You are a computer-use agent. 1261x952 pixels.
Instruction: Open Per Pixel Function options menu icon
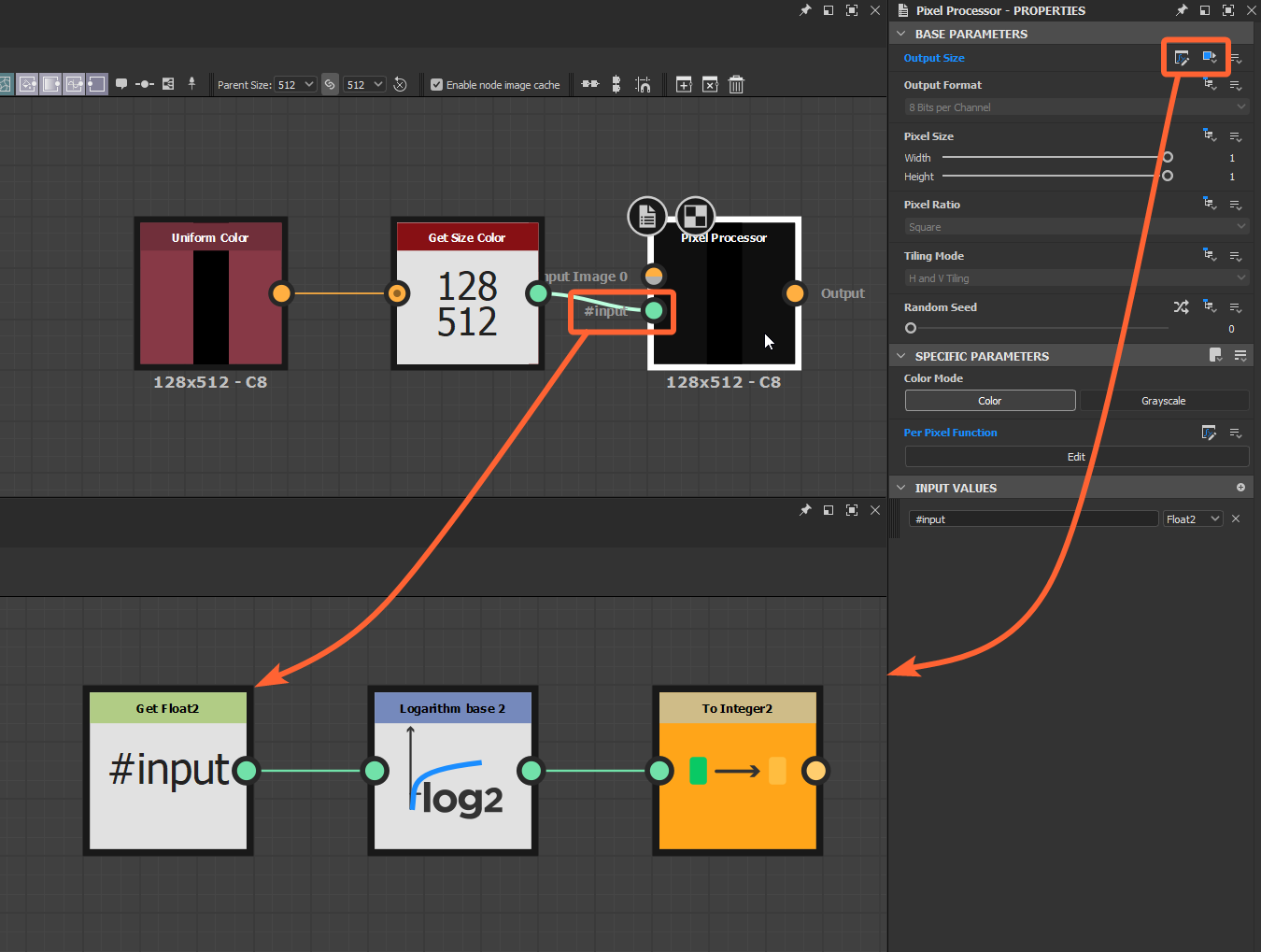[1236, 433]
